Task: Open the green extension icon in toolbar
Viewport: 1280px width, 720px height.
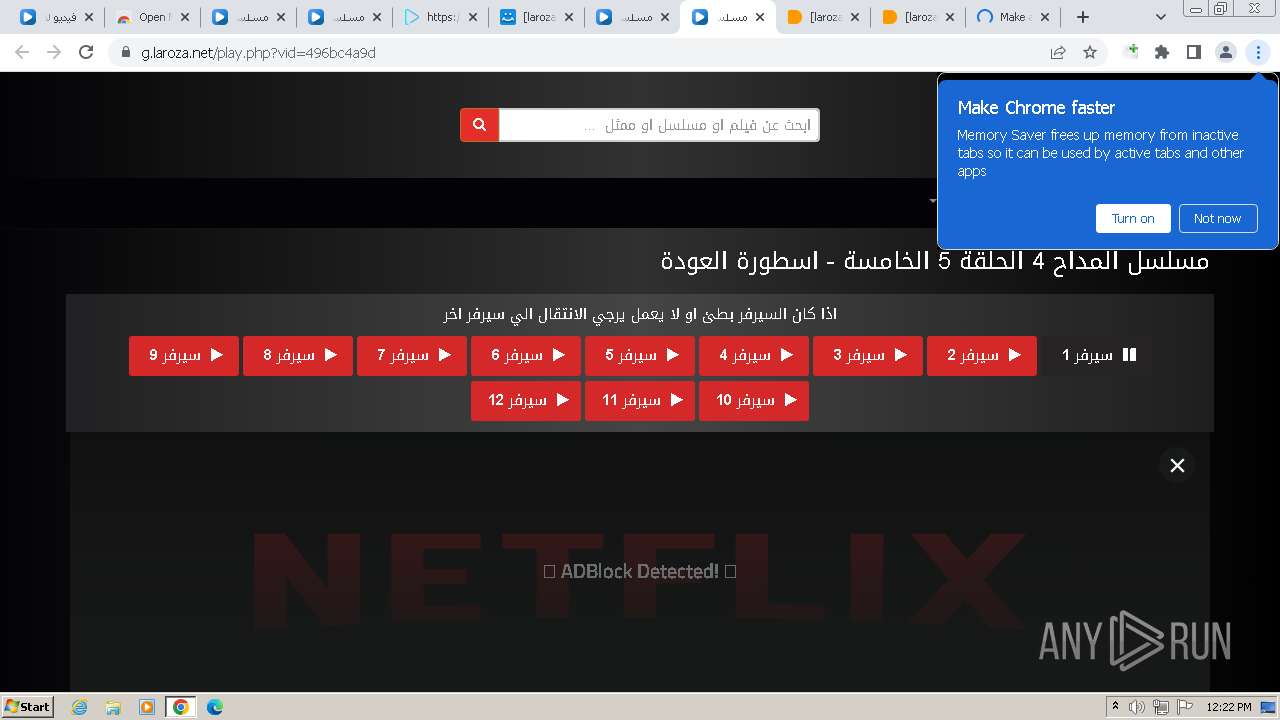Action: [x=1131, y=51]
